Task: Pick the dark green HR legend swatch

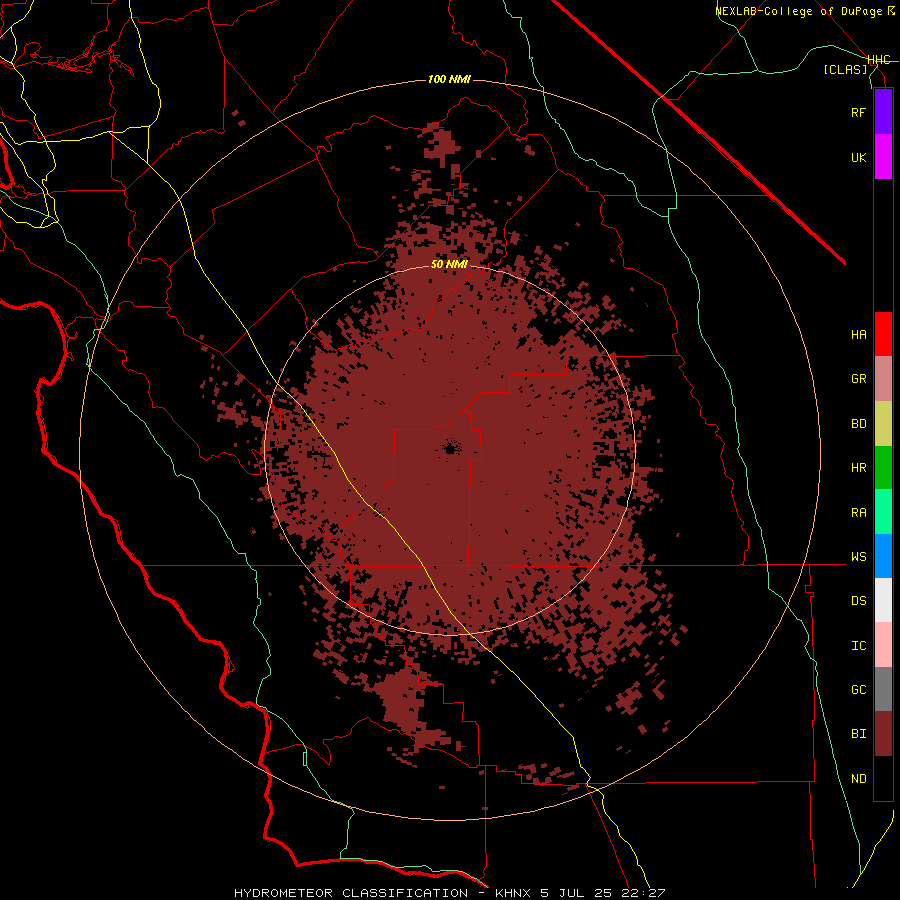Action: click(883, 468)
